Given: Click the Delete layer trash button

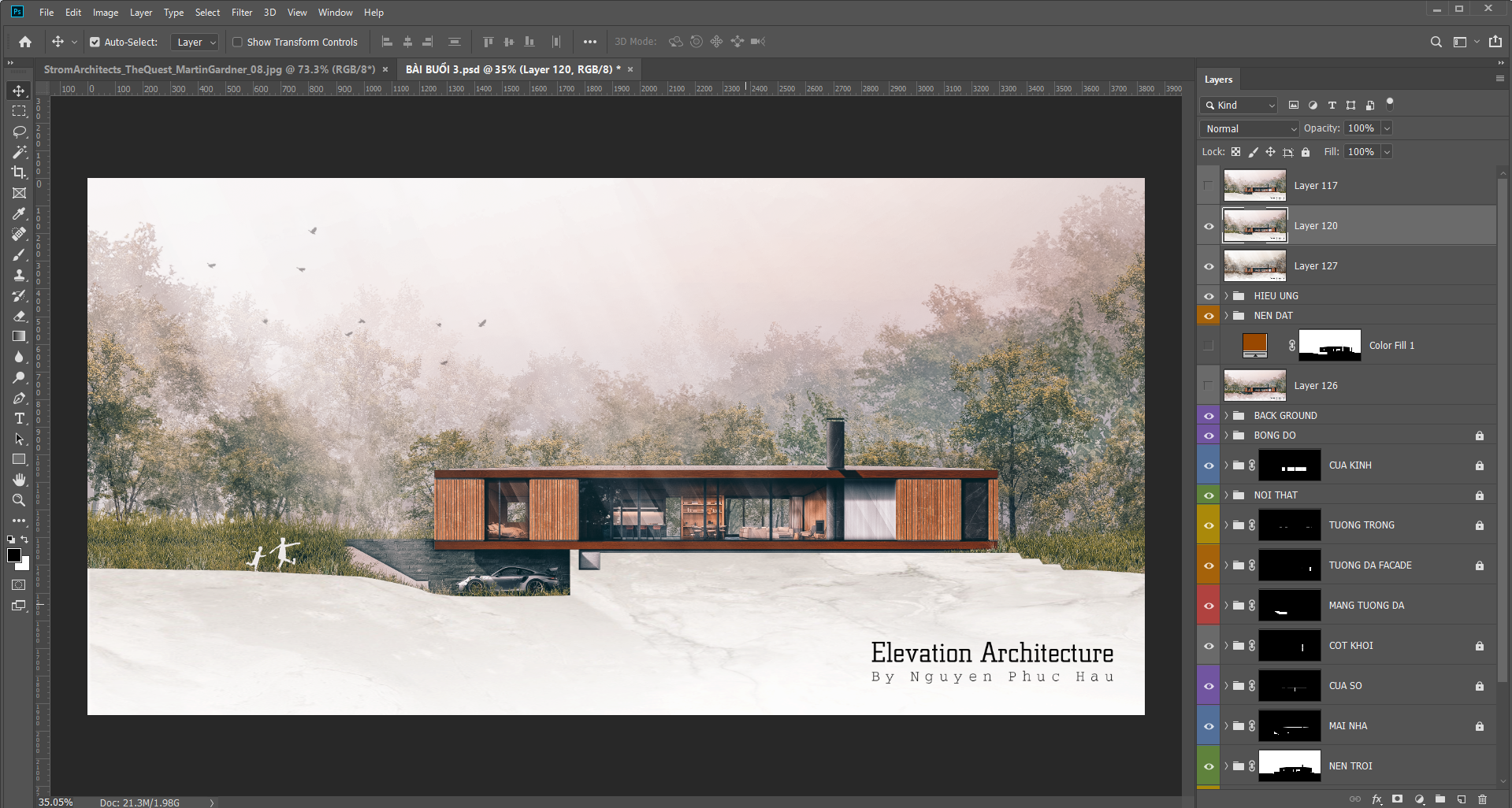Looking at the screenshot, I should point(1483,799).
